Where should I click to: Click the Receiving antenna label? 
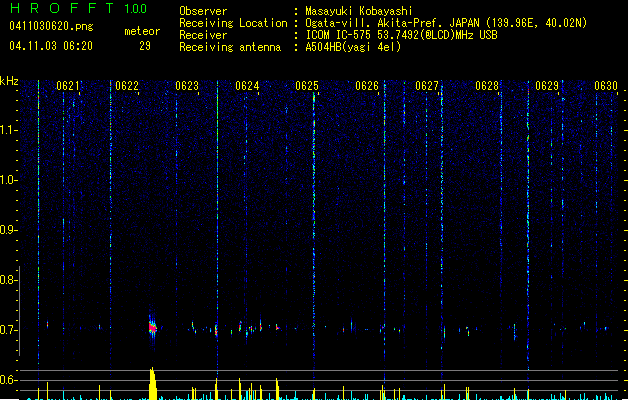(230, 47)
